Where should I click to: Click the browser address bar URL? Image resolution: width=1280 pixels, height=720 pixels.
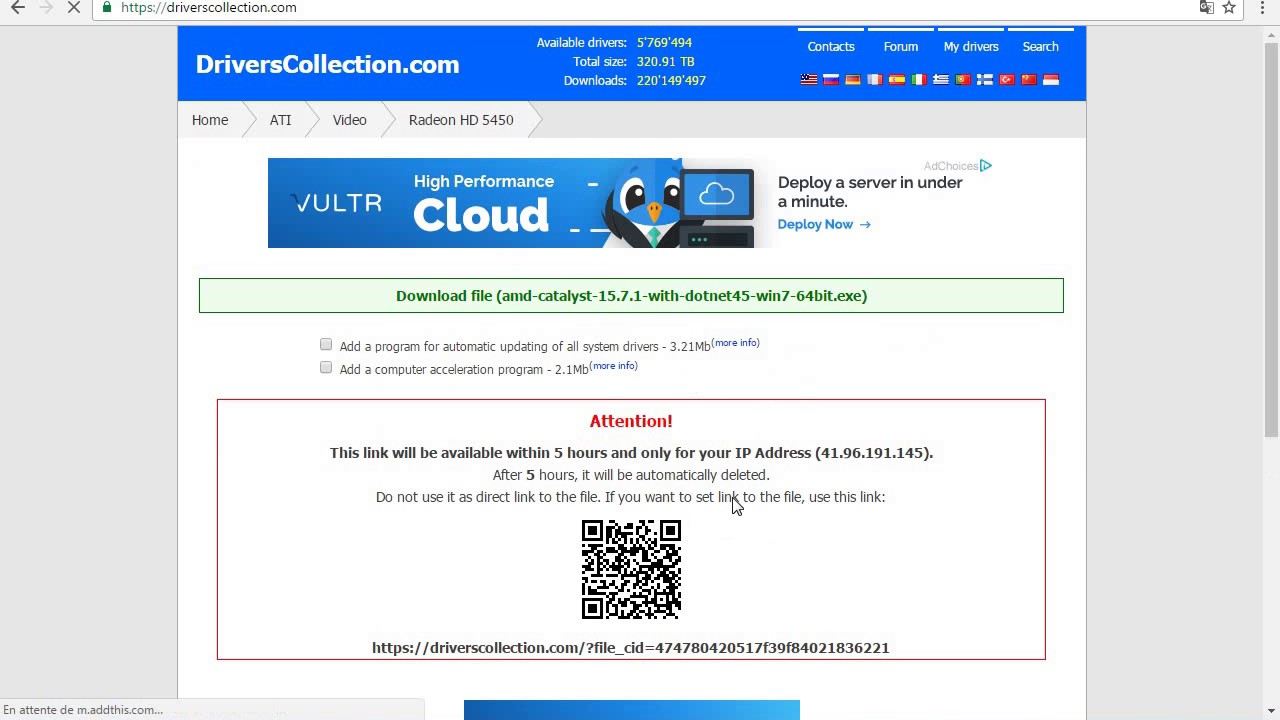pos(208,8)
